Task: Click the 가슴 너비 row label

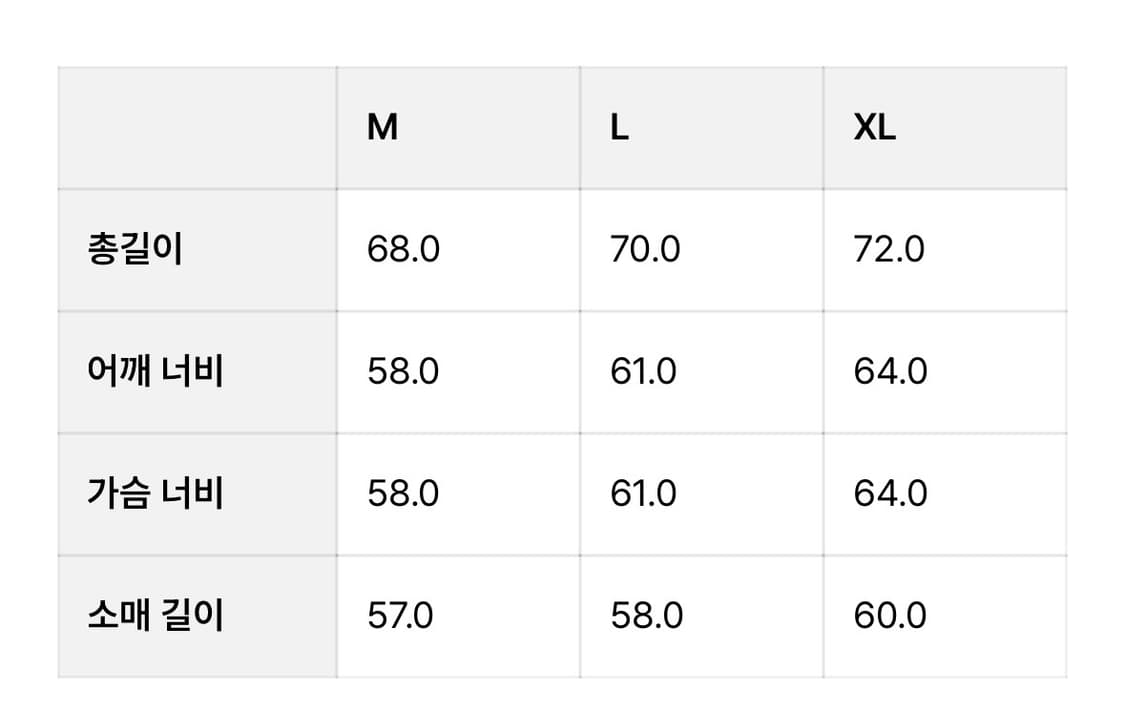Action: coord(155,494)
